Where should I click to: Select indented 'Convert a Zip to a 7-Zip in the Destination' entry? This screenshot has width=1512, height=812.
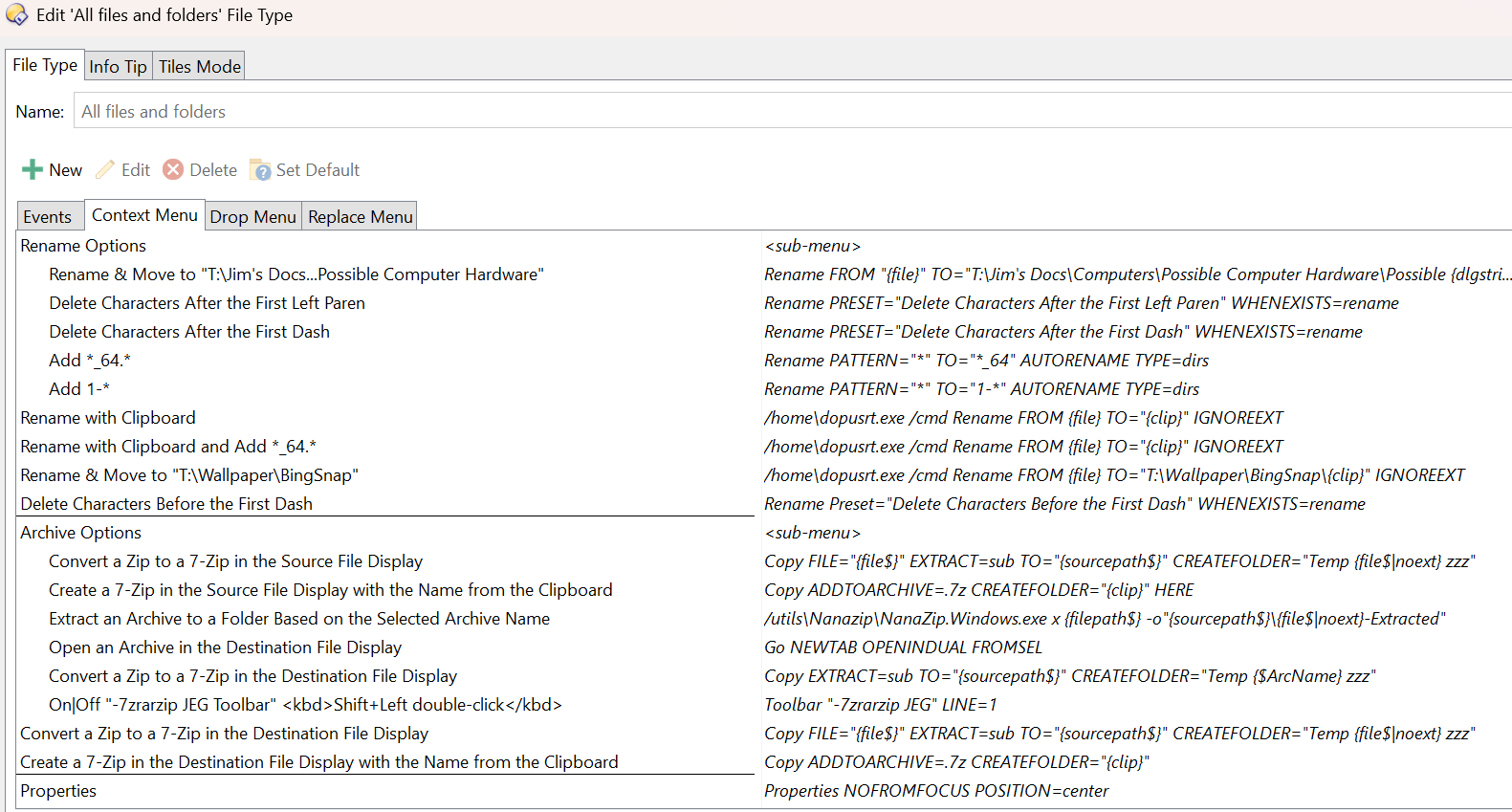[253, 676]
